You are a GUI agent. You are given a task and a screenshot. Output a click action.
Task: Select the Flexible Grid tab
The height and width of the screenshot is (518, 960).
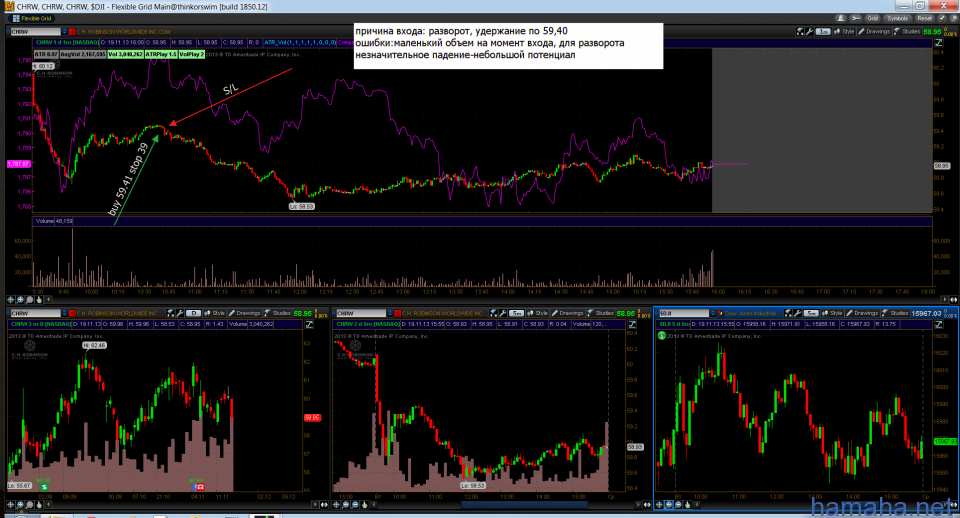coord(32,18)
